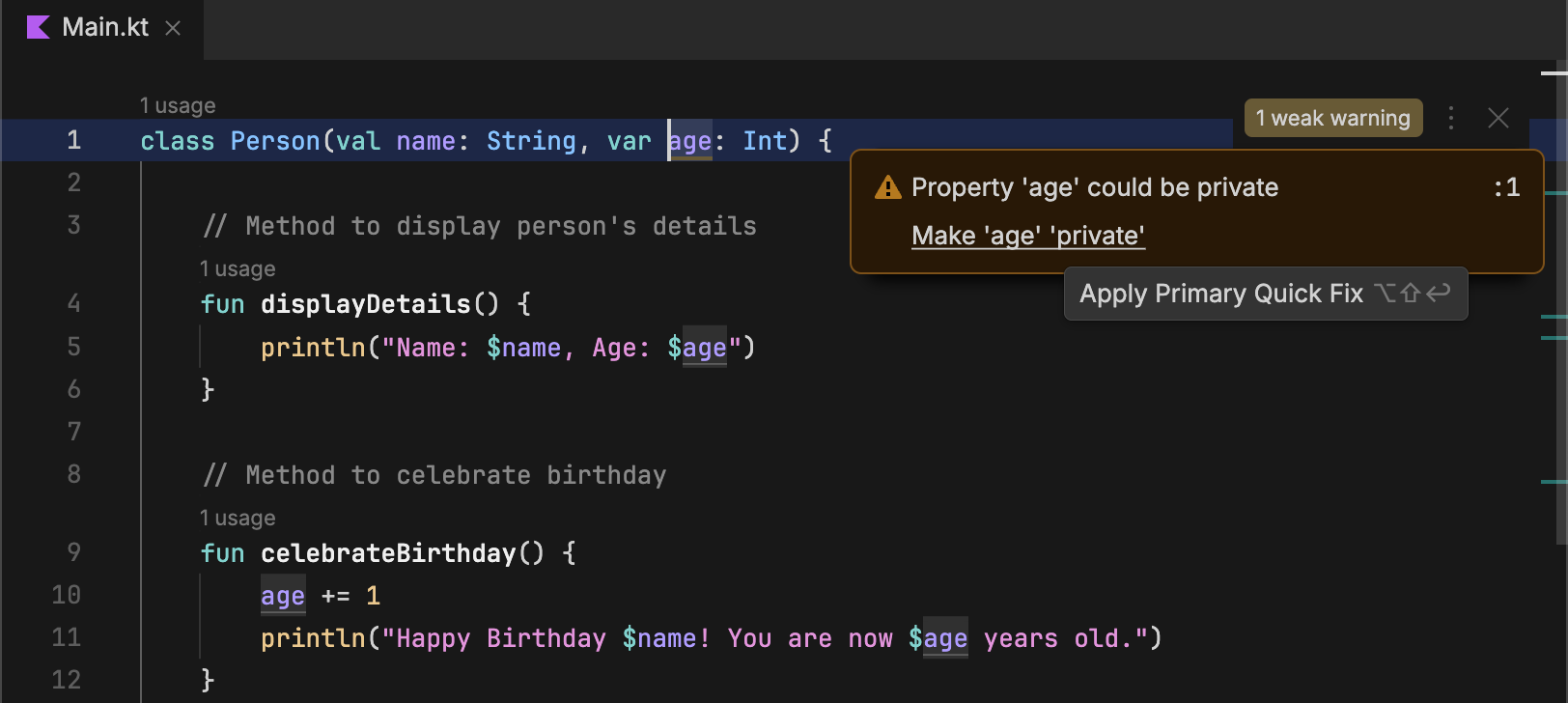Close the Main.kt editor tab
Screen dimensions: 1568x703
pyautogui.click(x=173, y=28)
